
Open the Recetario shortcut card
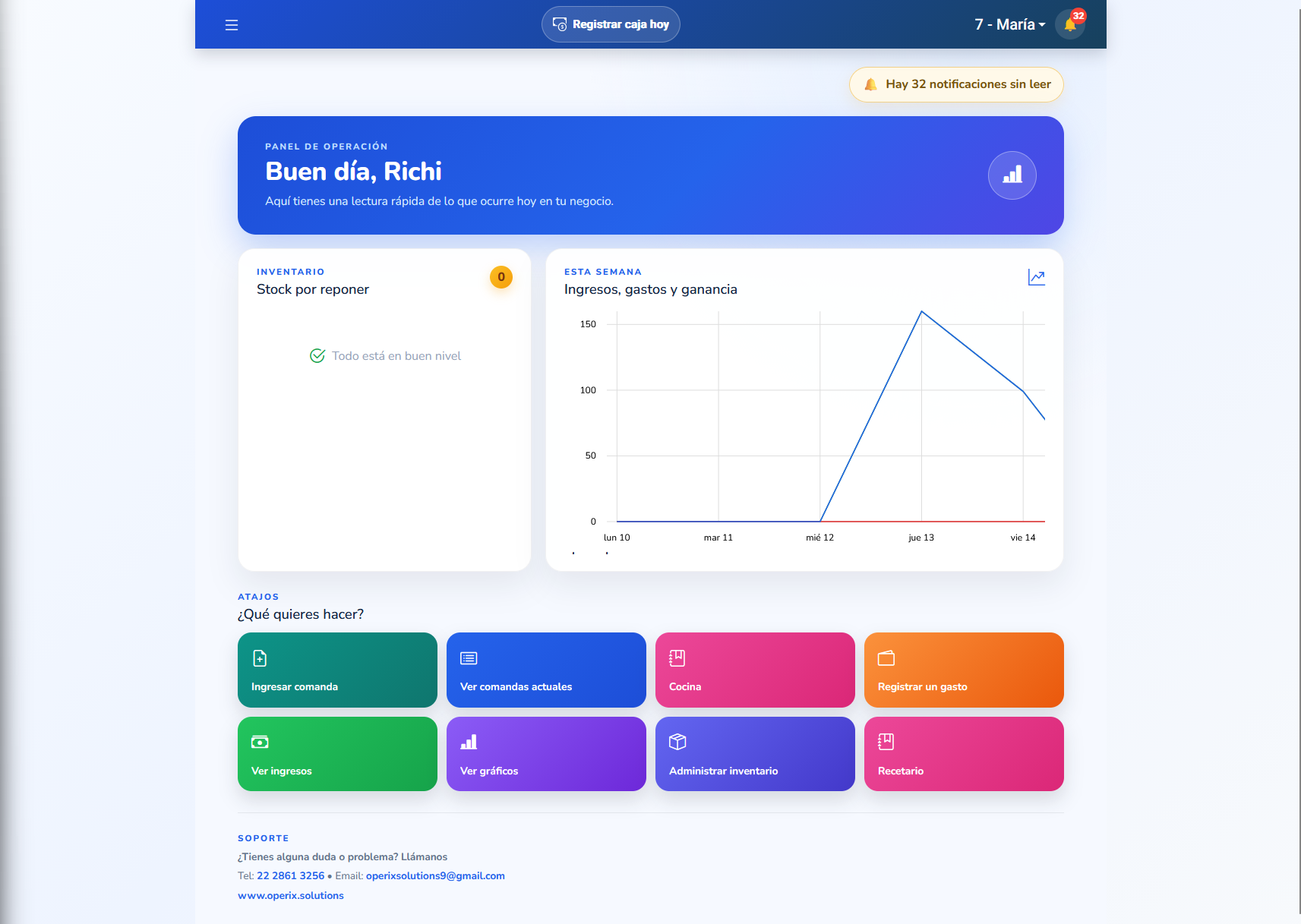coord(964,754)
